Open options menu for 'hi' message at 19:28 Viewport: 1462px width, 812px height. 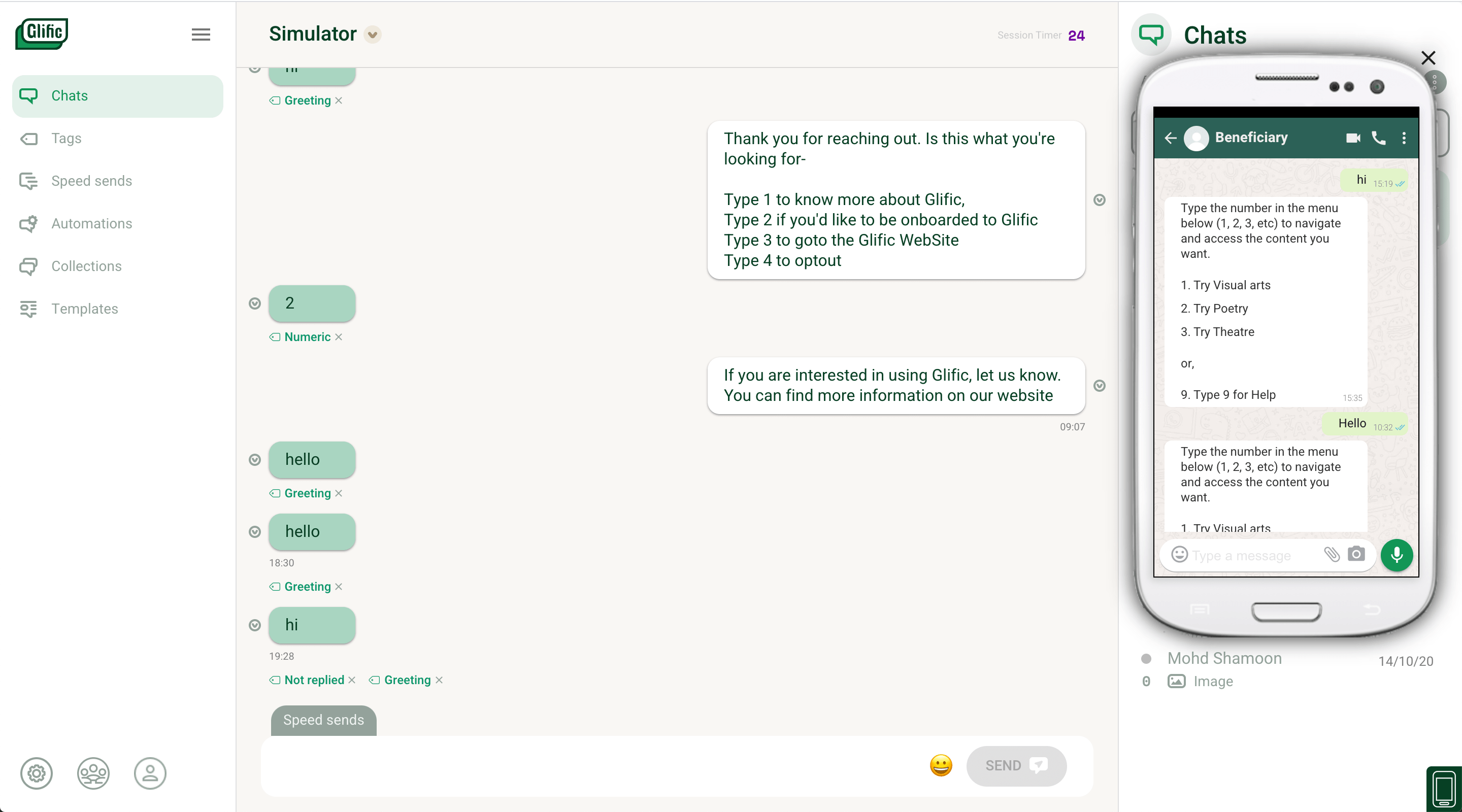pos(255,625)
